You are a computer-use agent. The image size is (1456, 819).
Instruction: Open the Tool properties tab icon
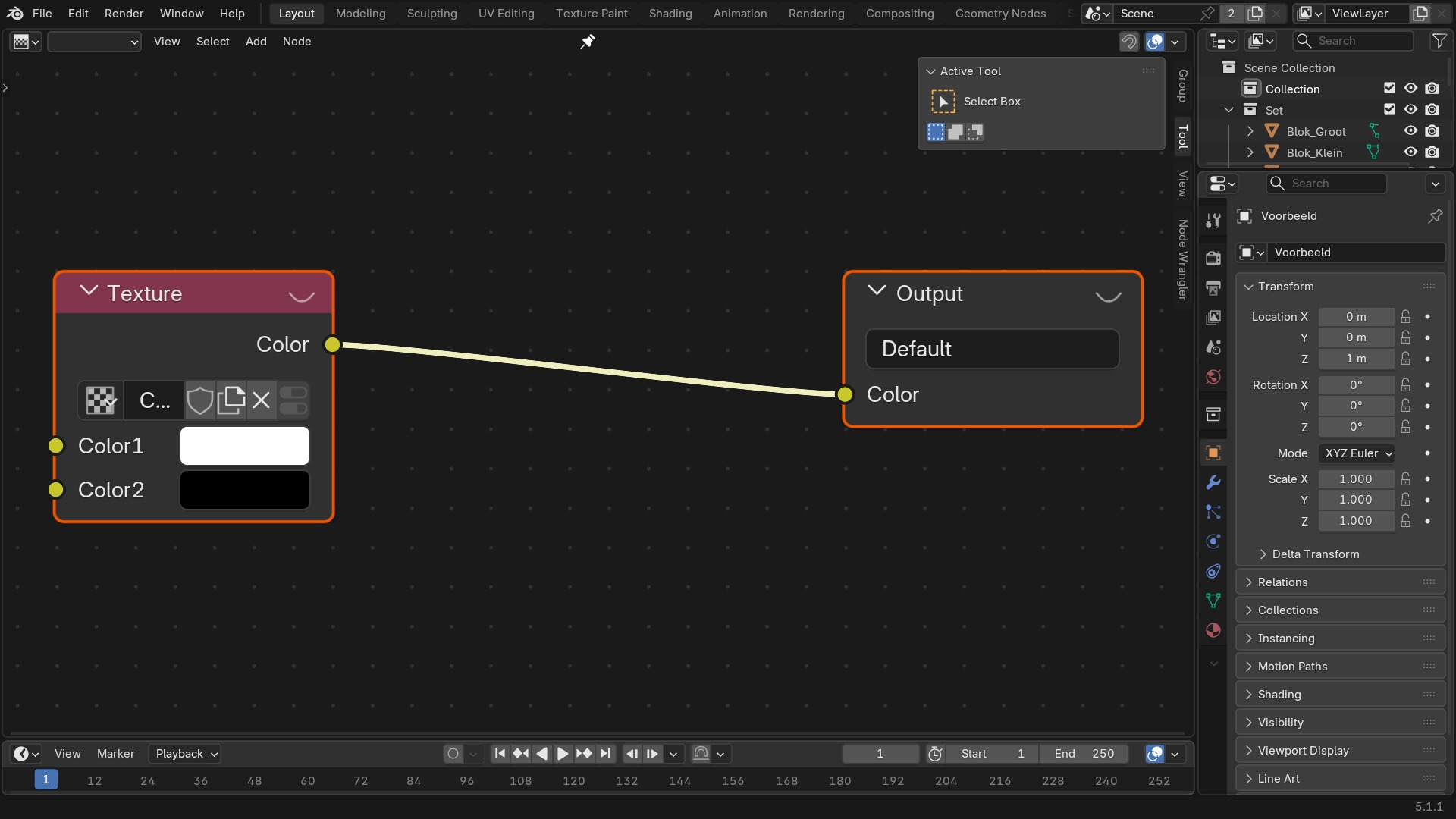(1213, 221)
